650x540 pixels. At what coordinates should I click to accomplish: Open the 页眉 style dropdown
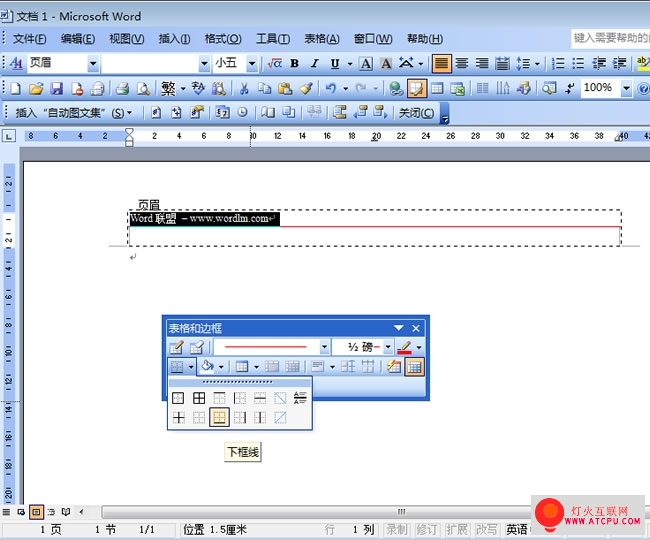pyautogui.click(x=93, y=63)
